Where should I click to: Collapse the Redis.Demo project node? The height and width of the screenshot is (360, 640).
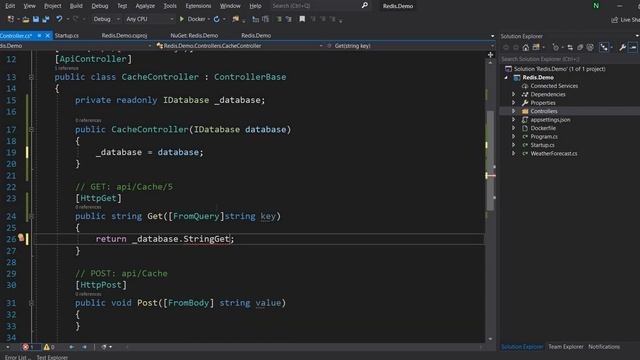[x=507, y=77]
